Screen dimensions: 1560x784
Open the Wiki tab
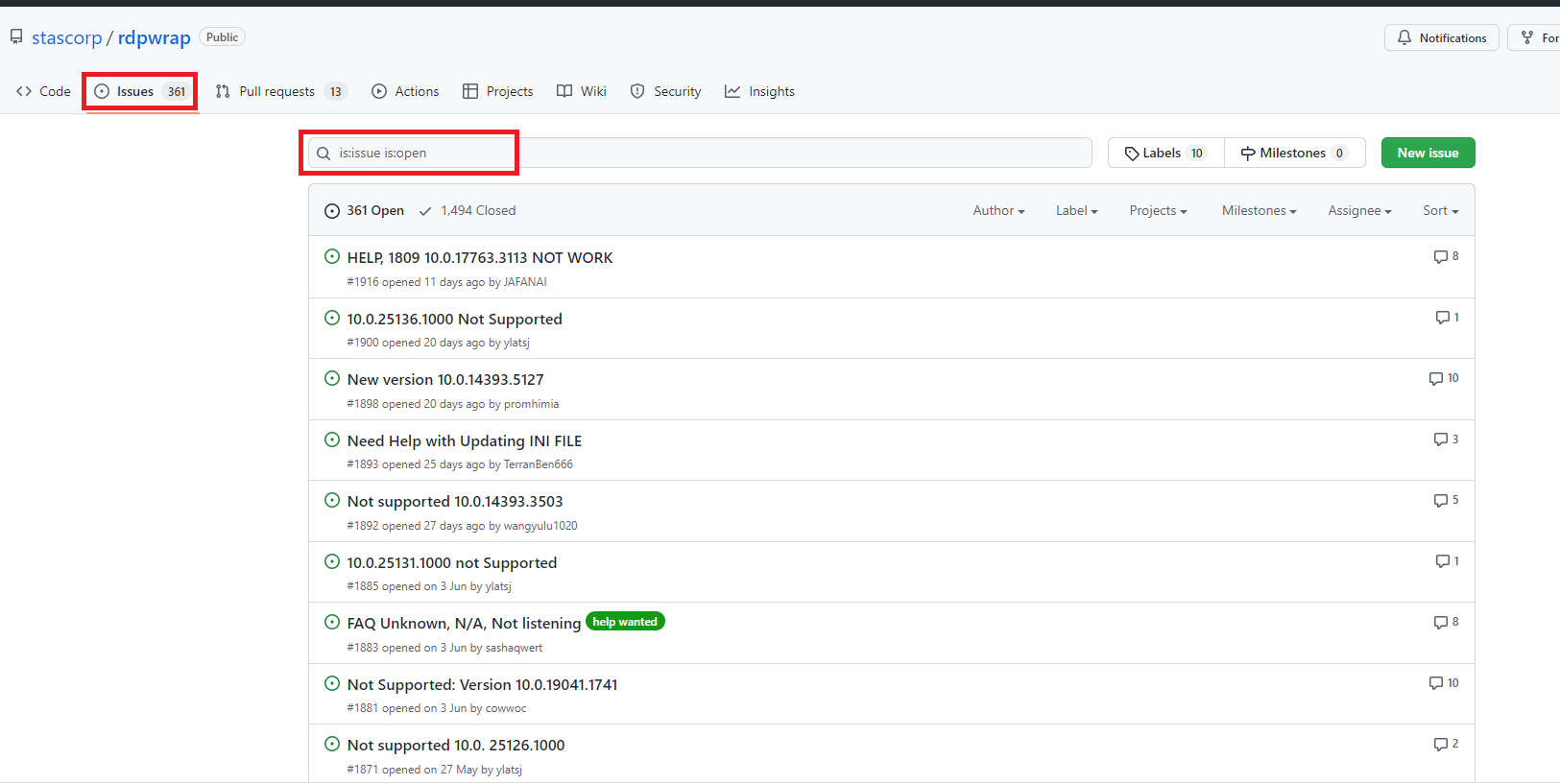tap(582, 91)
